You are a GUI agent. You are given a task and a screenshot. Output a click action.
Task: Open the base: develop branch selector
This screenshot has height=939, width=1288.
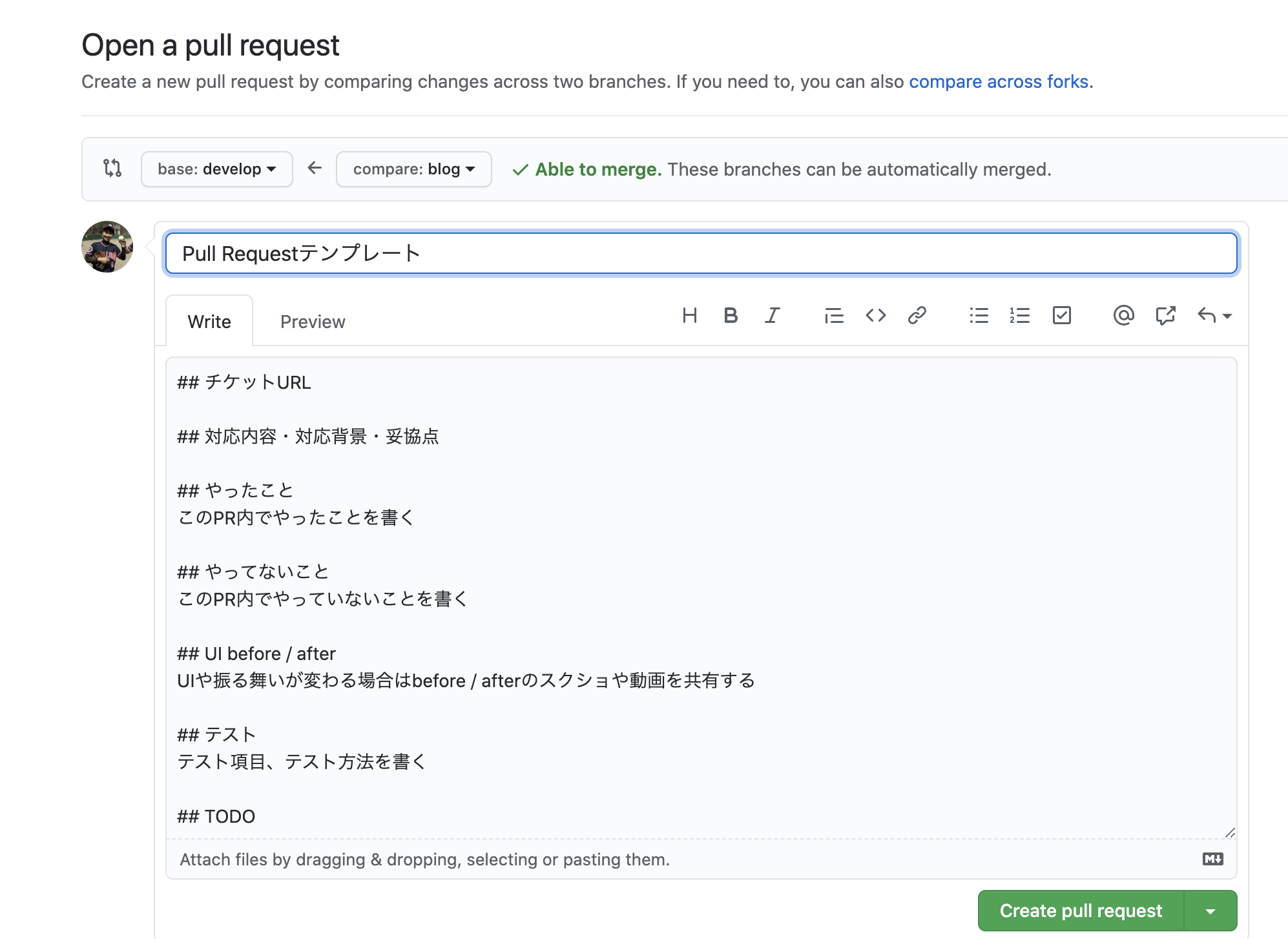click(216, 169)
